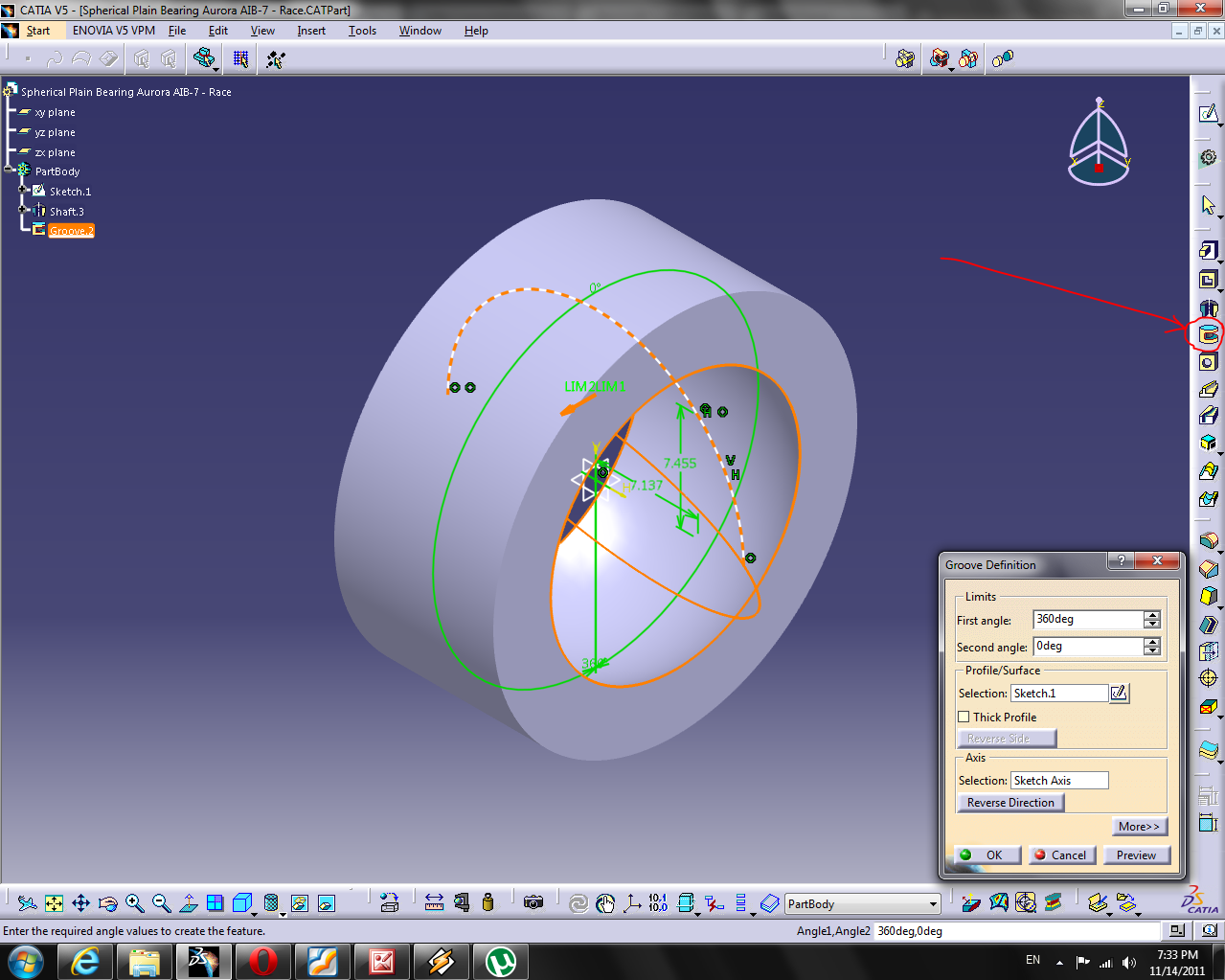Click the Thread/Tap tool icon

[x=1208, y=678]
